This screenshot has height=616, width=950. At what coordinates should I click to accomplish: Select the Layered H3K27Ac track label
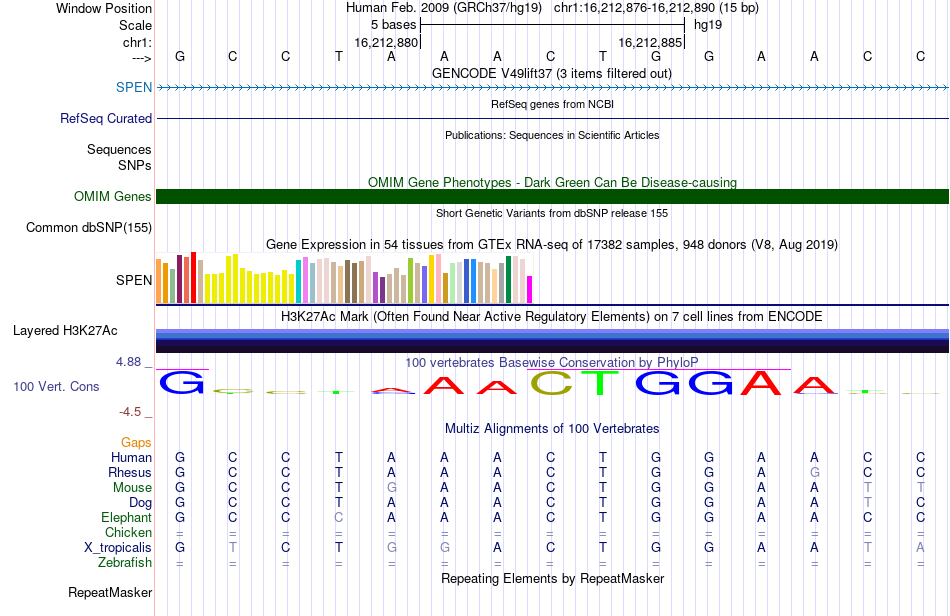pos(65,330)
